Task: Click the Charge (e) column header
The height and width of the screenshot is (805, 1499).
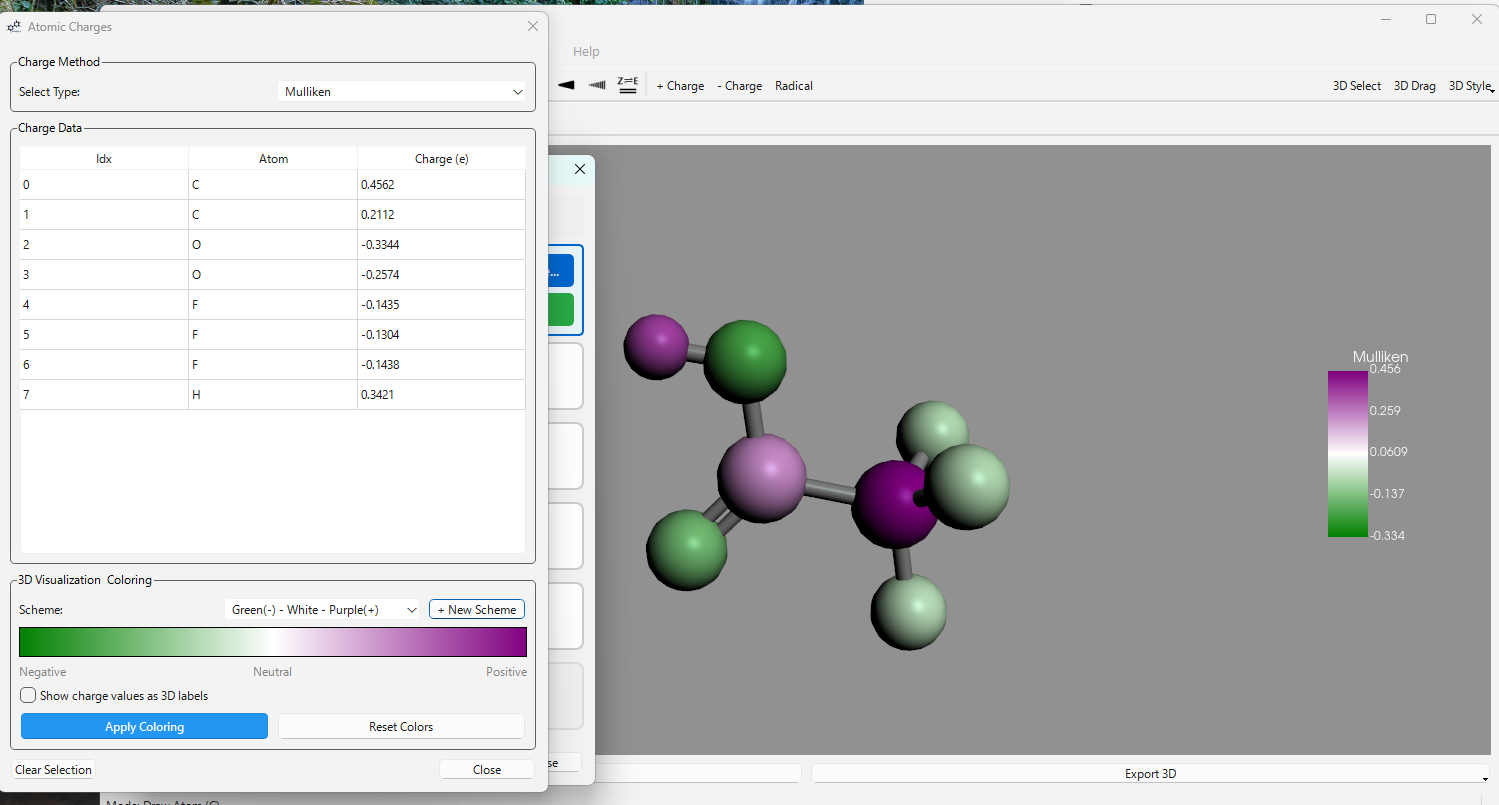Action: click(x=441, y=159)
